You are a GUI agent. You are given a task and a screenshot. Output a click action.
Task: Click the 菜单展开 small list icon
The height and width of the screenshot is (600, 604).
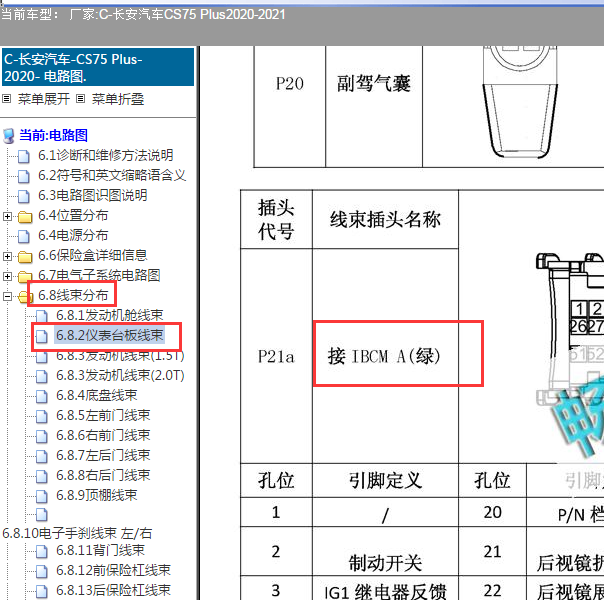pos(7,99)
